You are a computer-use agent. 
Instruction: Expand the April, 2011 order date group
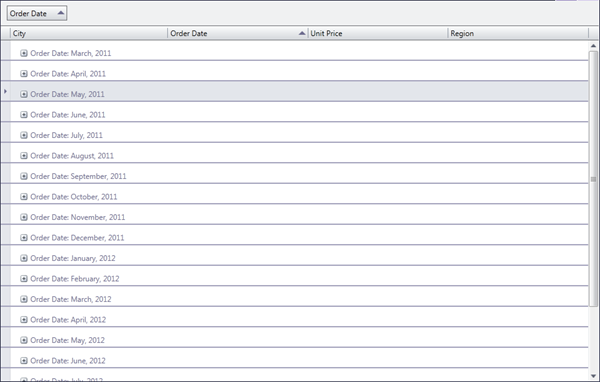click(x=24, y=73)
